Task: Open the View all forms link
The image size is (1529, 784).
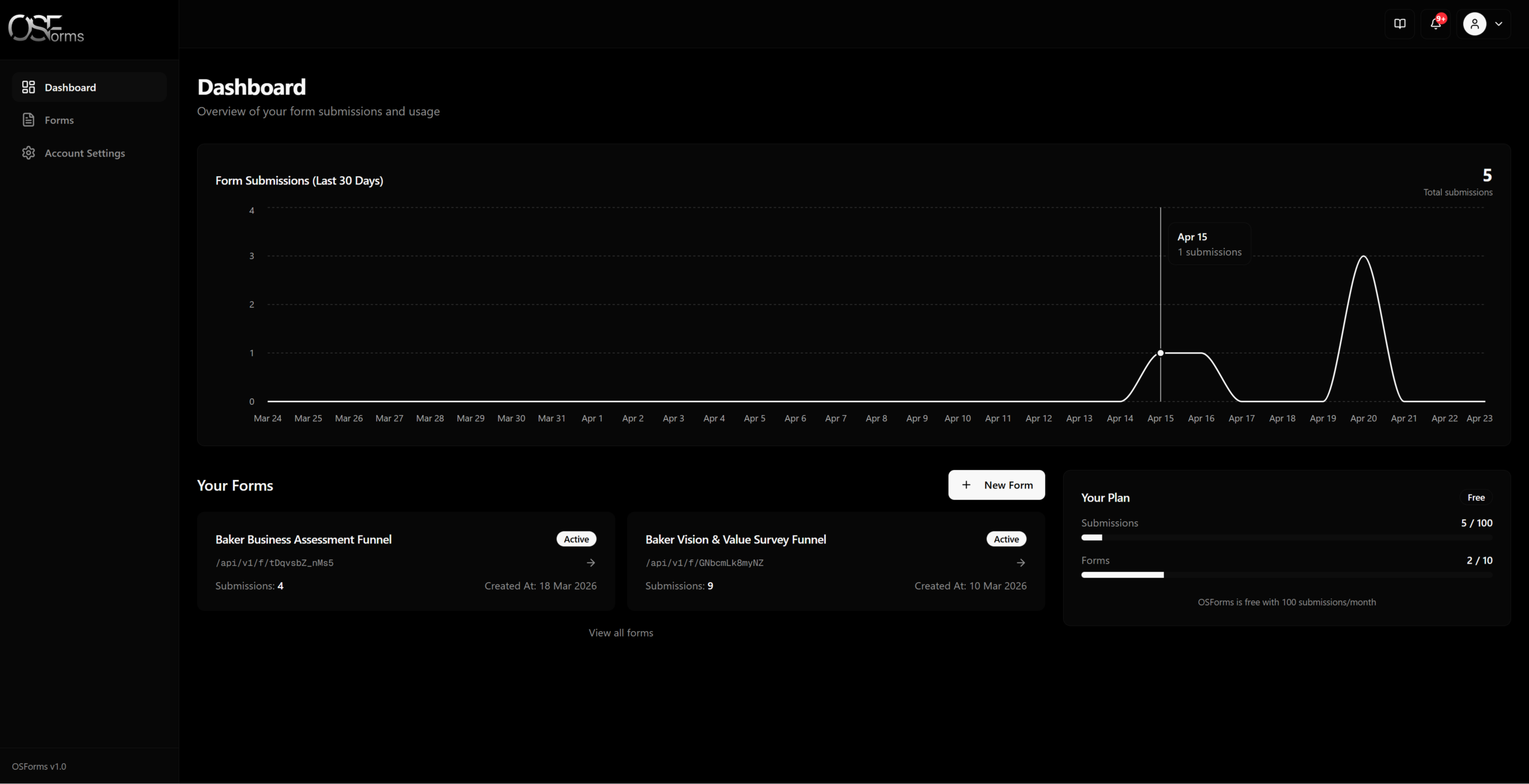Action: 621,632
